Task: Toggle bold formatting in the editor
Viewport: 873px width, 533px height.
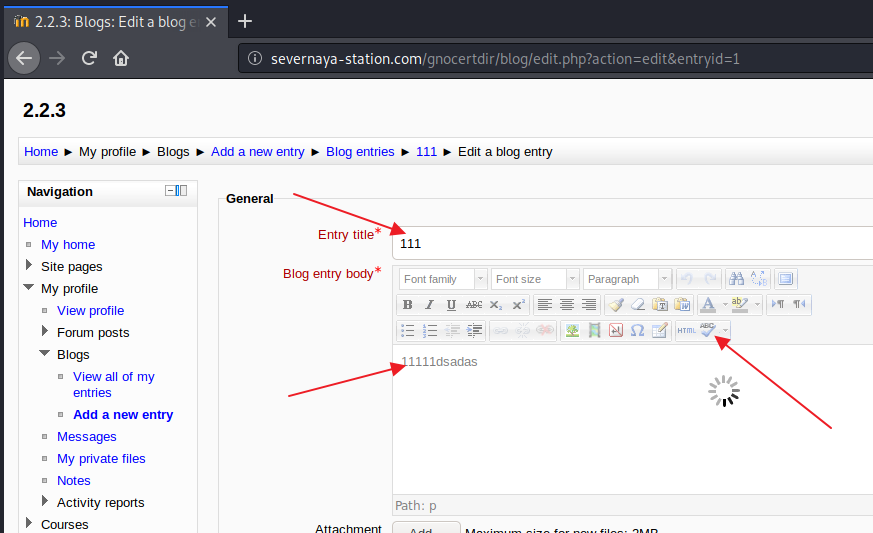Action: pyautogui.click(x=407, y=305)
